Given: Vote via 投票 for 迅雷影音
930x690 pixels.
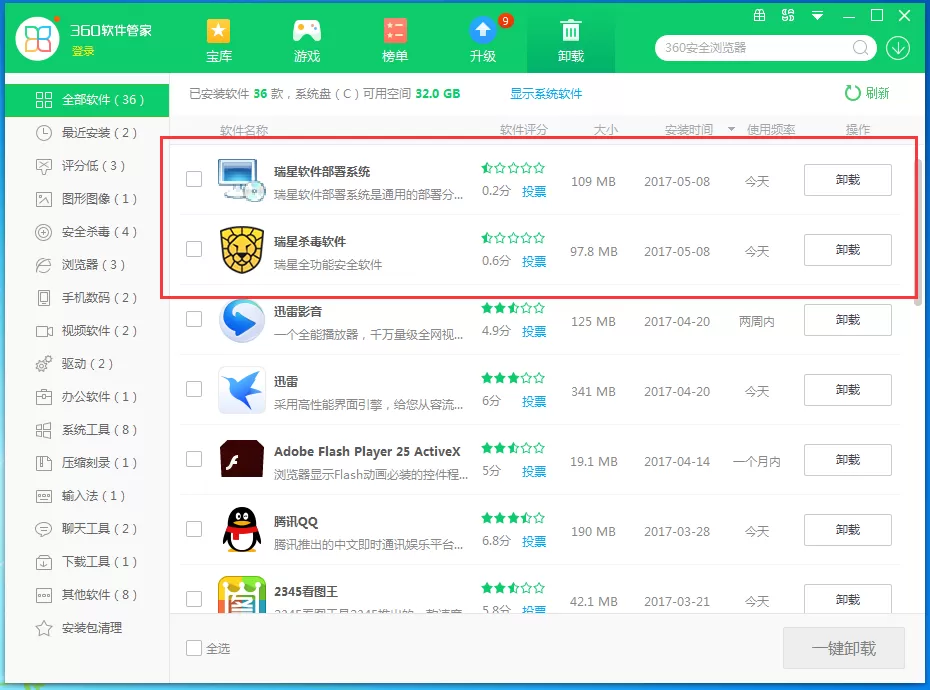Looking at the screenshot, I should 534,332.
